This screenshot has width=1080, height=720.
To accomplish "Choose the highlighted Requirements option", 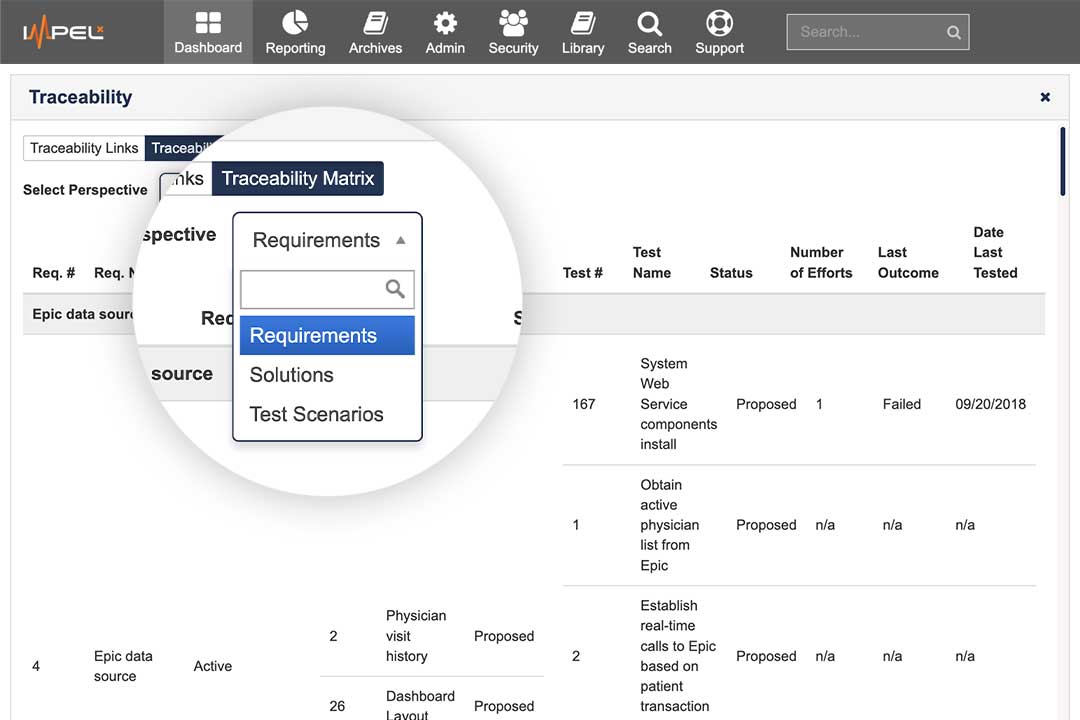I will click(327, 336).
